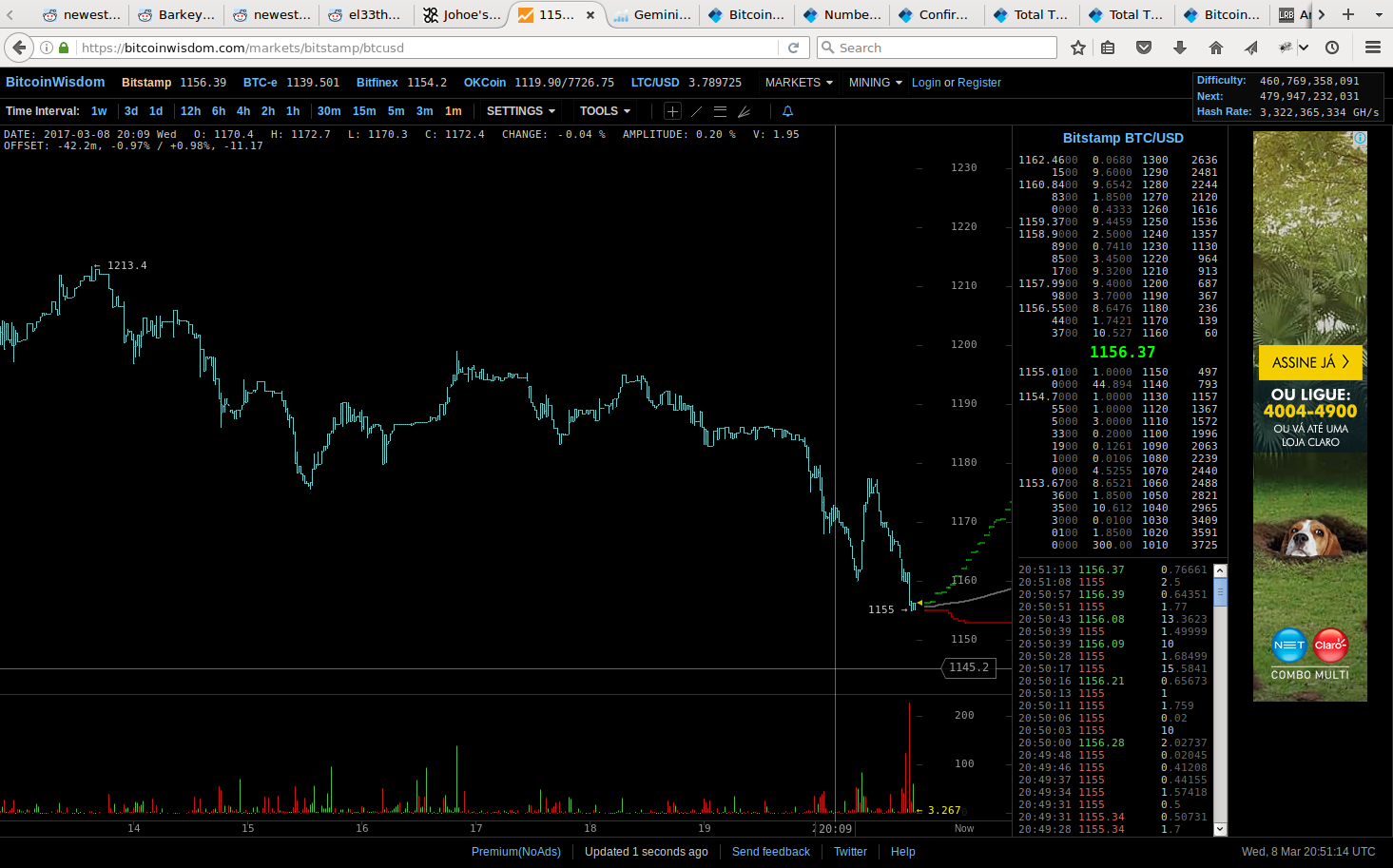Select the horizontal lines drawing tool
1393x868 pixels.
pyautogui.click(x=720, y=111)
